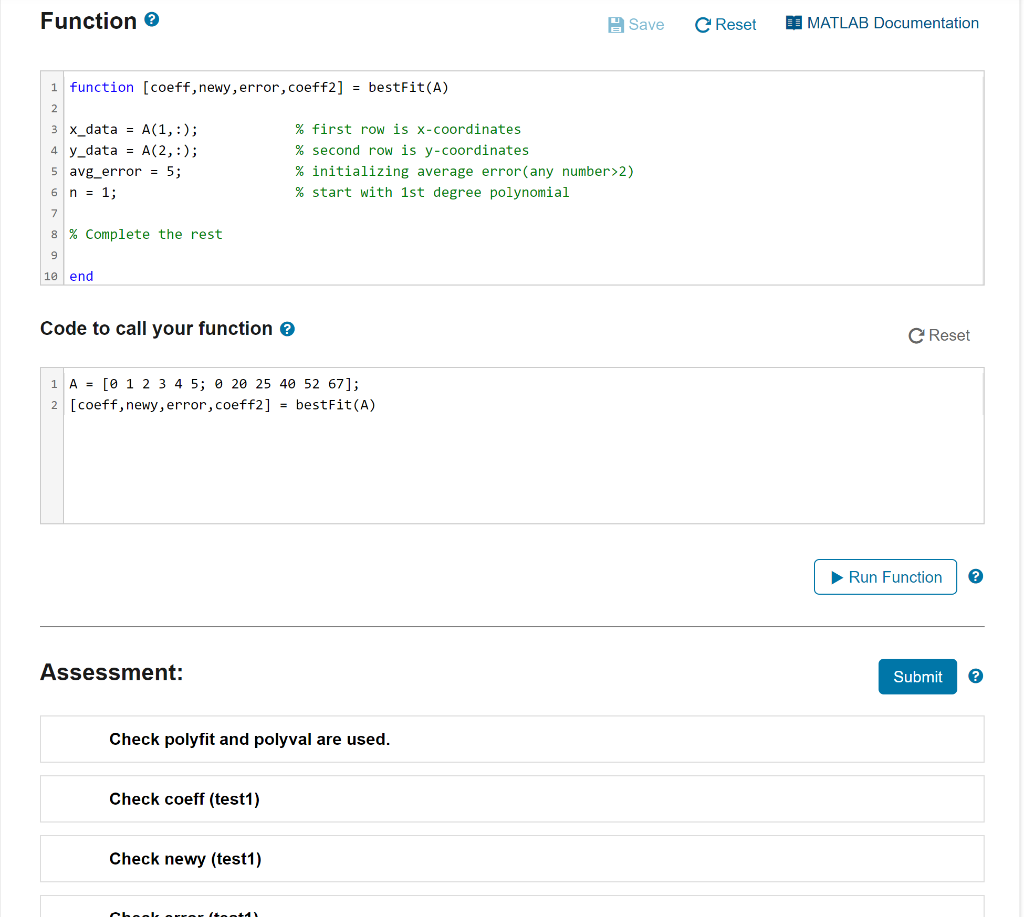Viewport: 1024px width, 917px height.
Task: Reset the Function editor code
Action: (x=725, y=24)
